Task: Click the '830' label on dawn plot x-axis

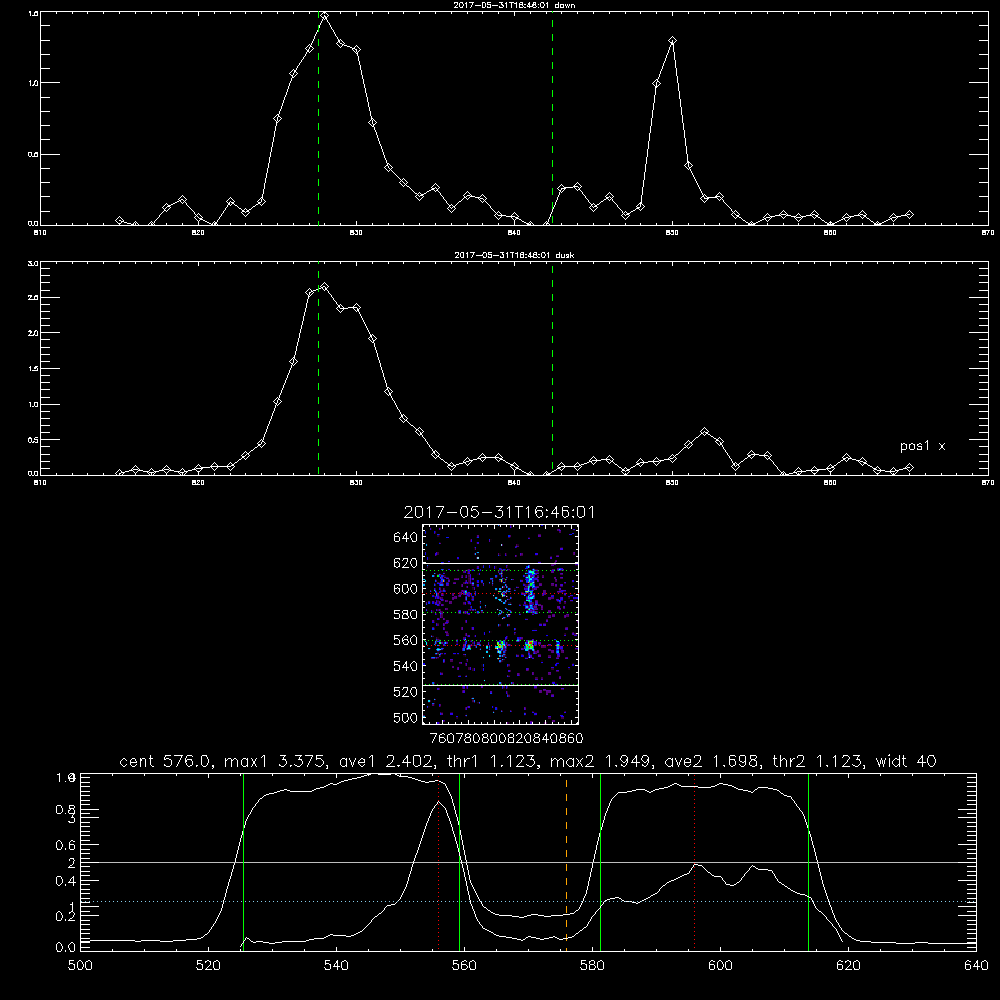Action: point(356,233)
